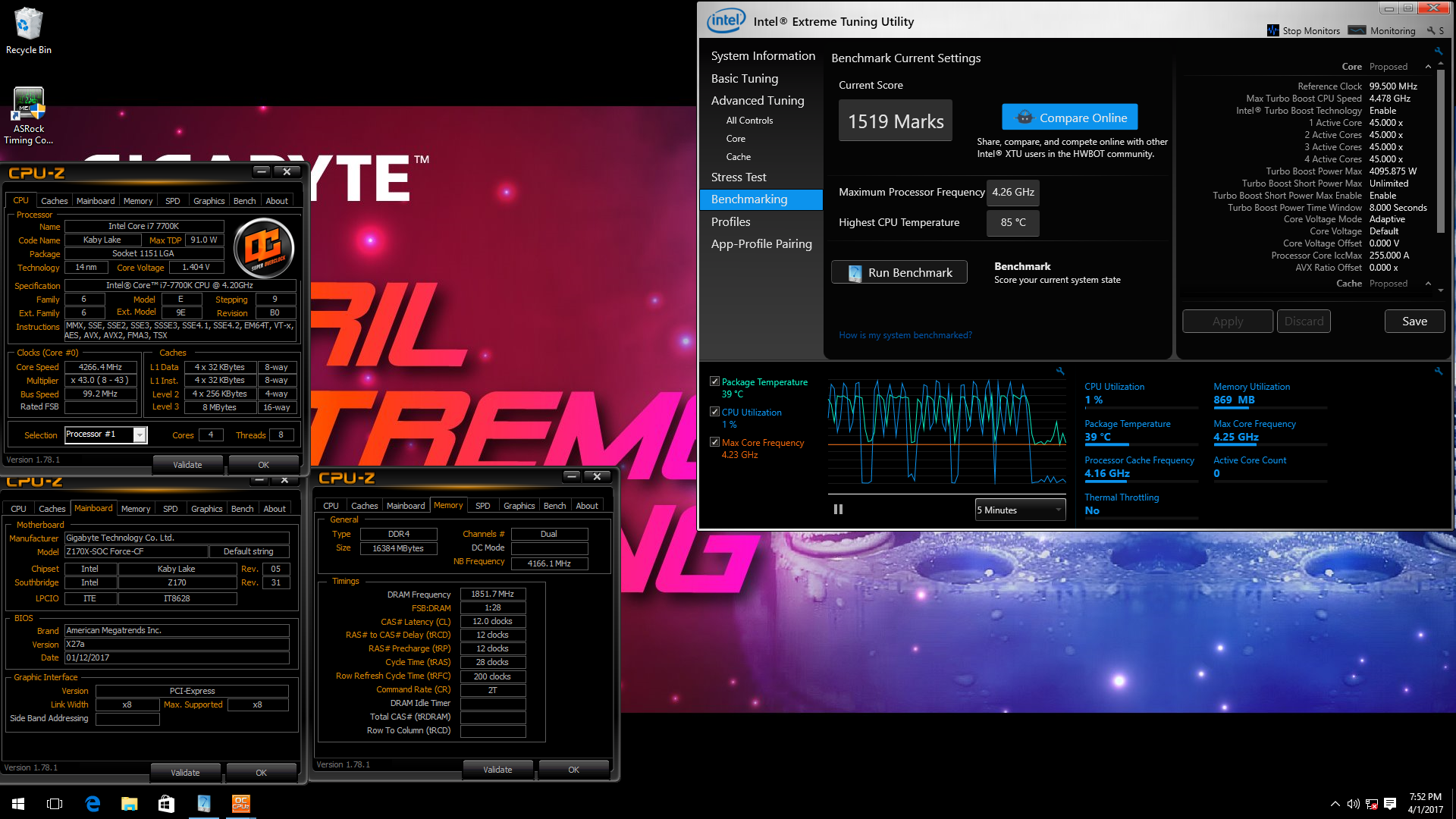The width and height of the screenshot is (1456, 819).
Task: Select Cache under Advanced Tuning
Action: 739,157
